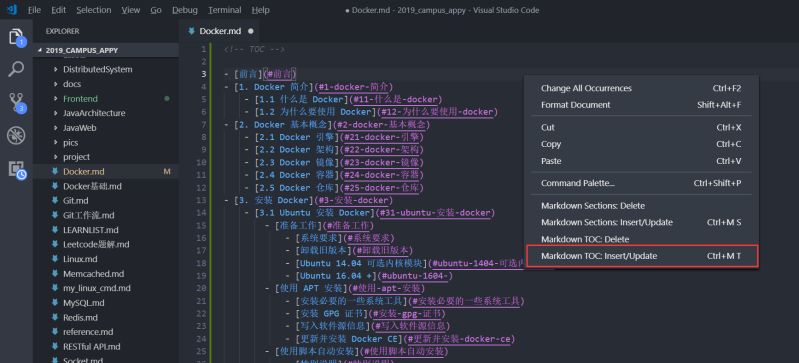Click the markdown icon beside Redis.md
This screenshot has height=363, width=799.
tap(55, 318)
